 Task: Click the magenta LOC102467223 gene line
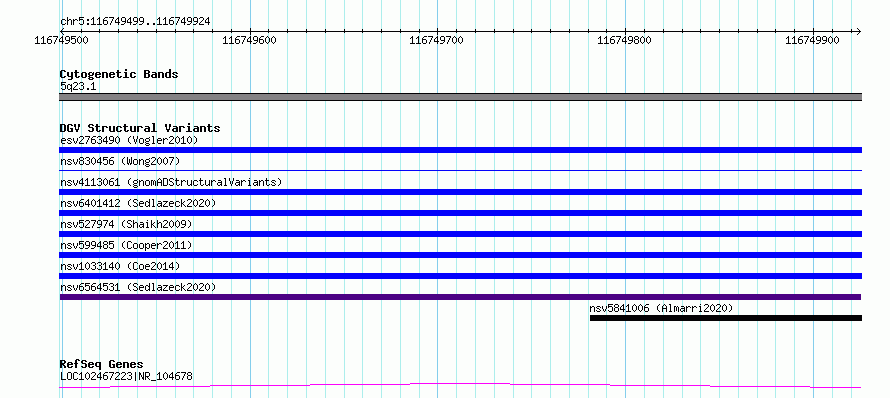coord(460,386)
